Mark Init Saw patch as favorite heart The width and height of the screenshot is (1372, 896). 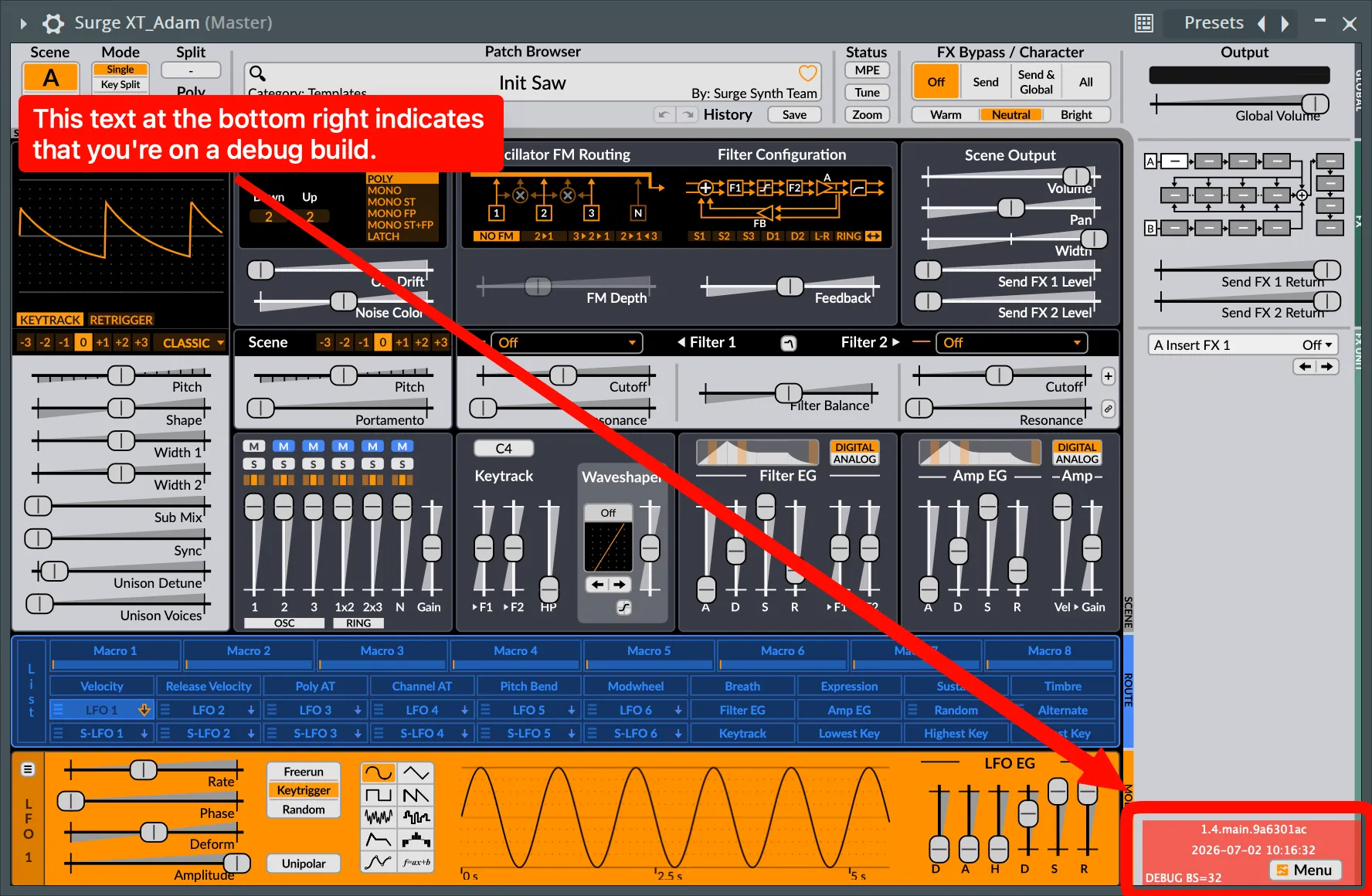[x=807, y=73]
